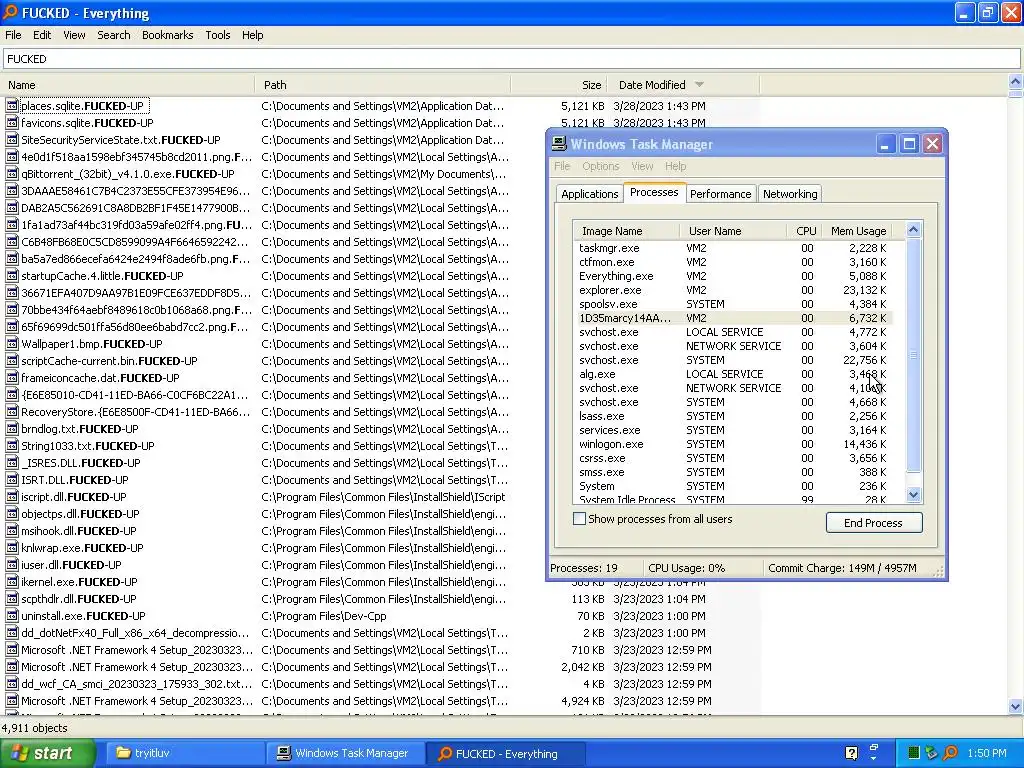Image resolution: width=1024 pixels, height=768 pixels.
Task: Sort processes by Image Name column
Action: pyautogui.click(x=627, y=231)
